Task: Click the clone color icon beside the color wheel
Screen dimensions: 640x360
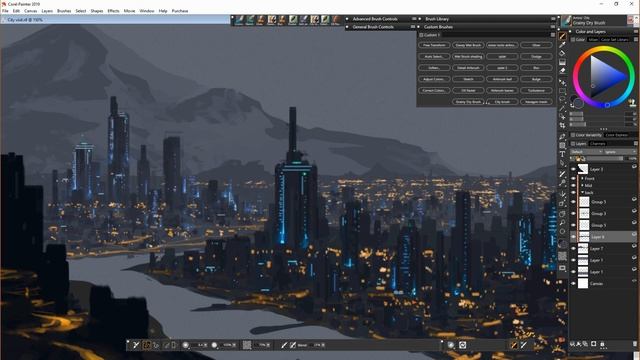Action: pyautogui.click(x=632, y=102)
